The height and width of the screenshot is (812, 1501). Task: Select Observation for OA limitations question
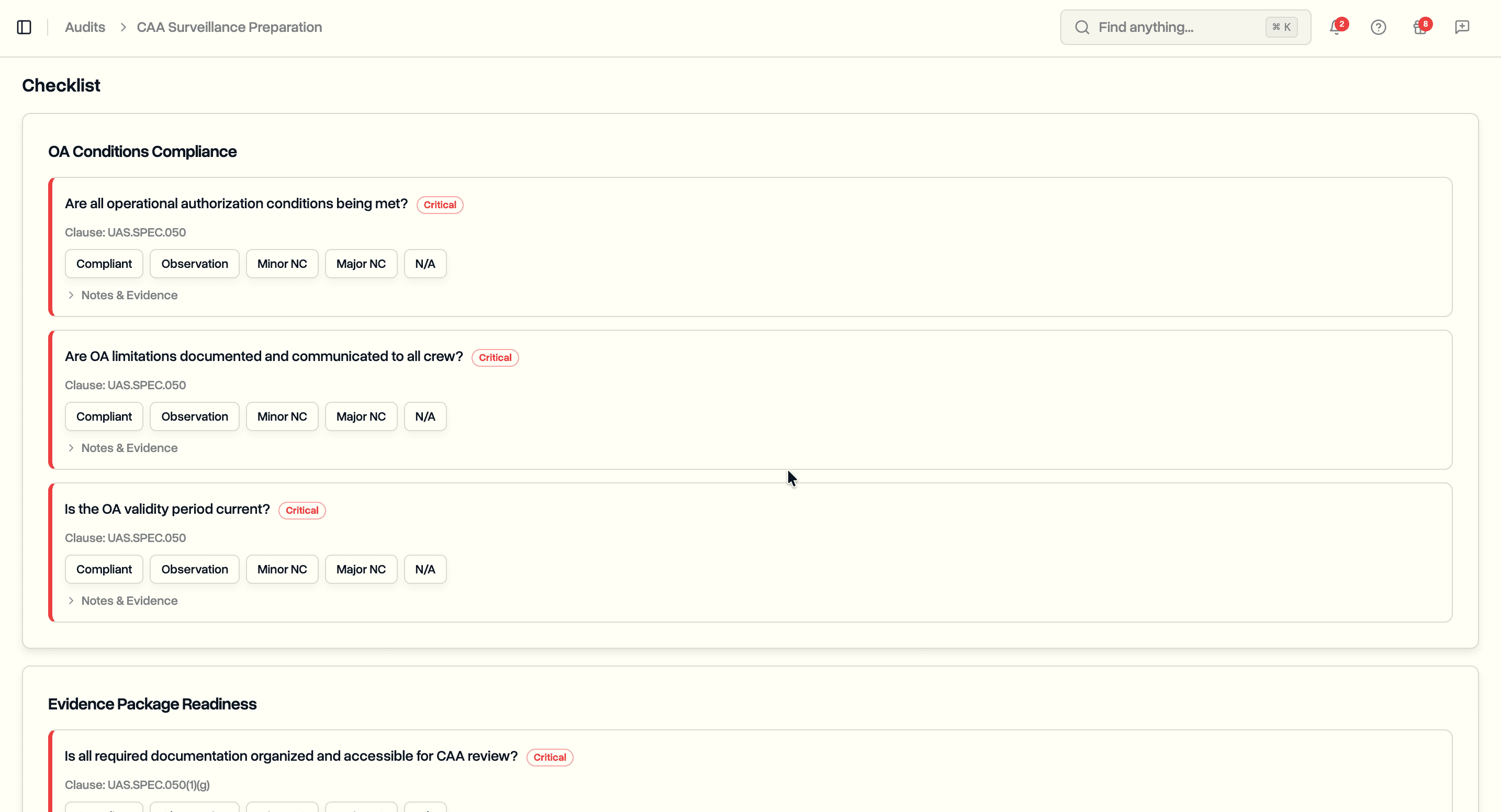[194, 416]
